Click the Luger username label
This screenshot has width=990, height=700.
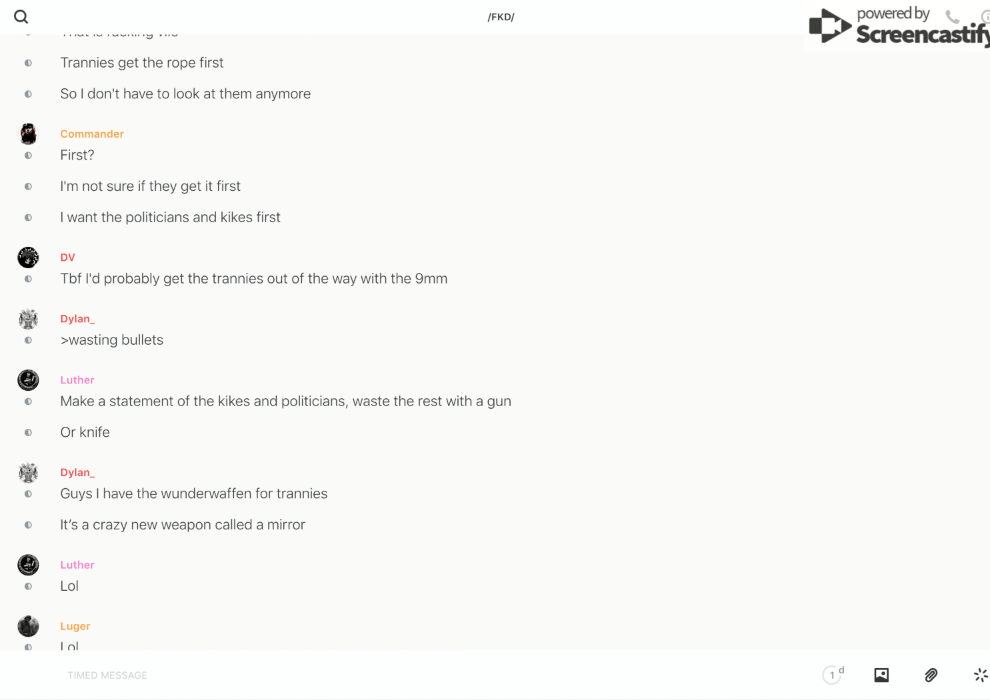tap(75, 626)
